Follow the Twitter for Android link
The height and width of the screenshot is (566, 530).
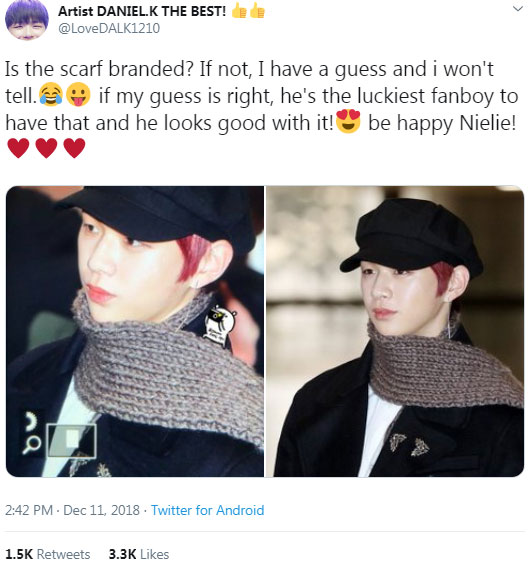208,510
